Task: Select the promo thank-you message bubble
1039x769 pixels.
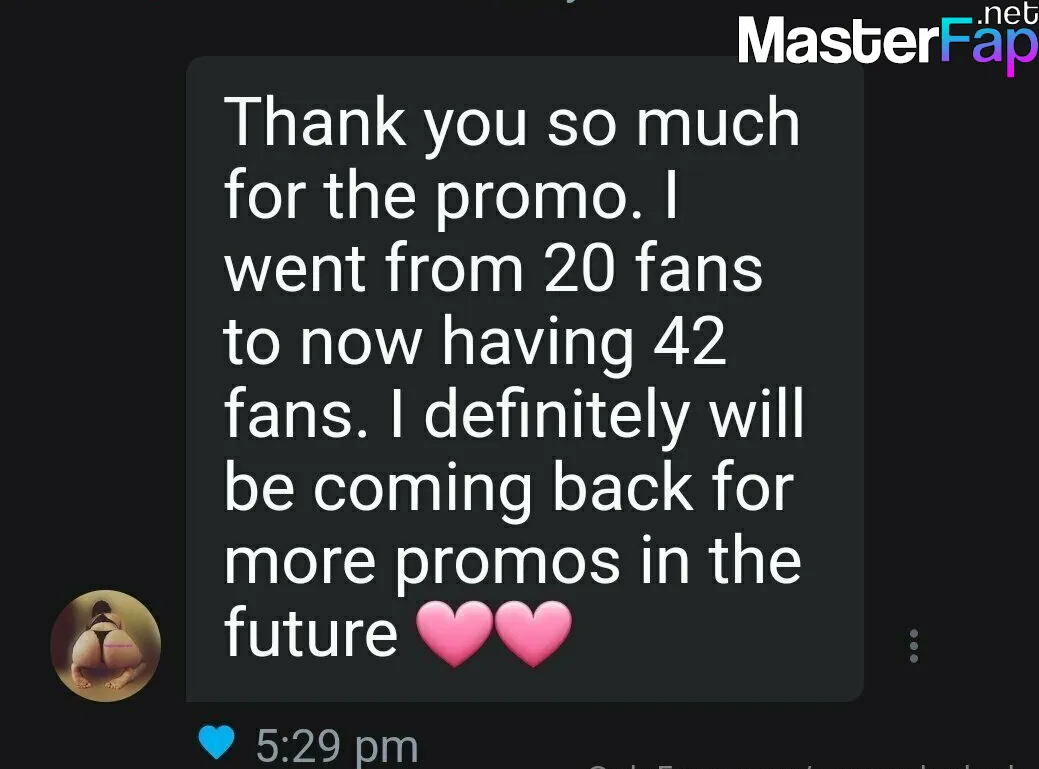Action: click(525, 379)
